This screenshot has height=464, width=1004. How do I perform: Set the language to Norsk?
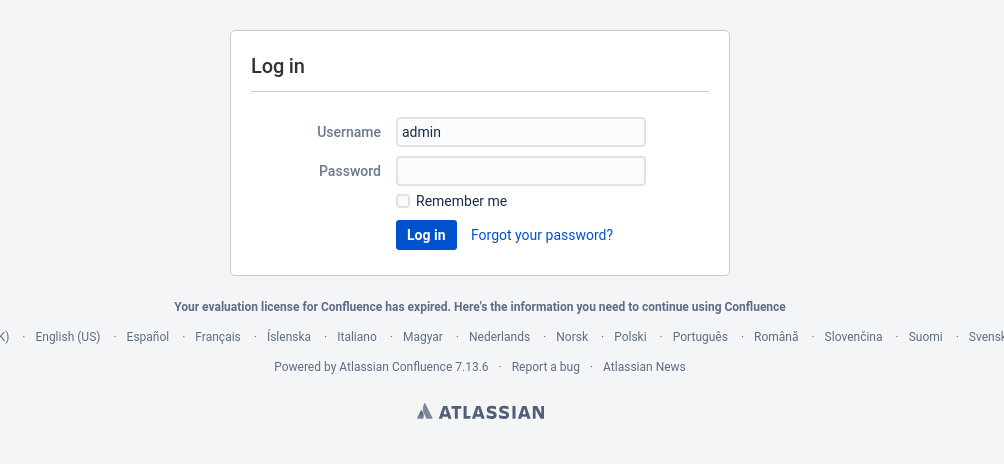(x=572, y=337)
